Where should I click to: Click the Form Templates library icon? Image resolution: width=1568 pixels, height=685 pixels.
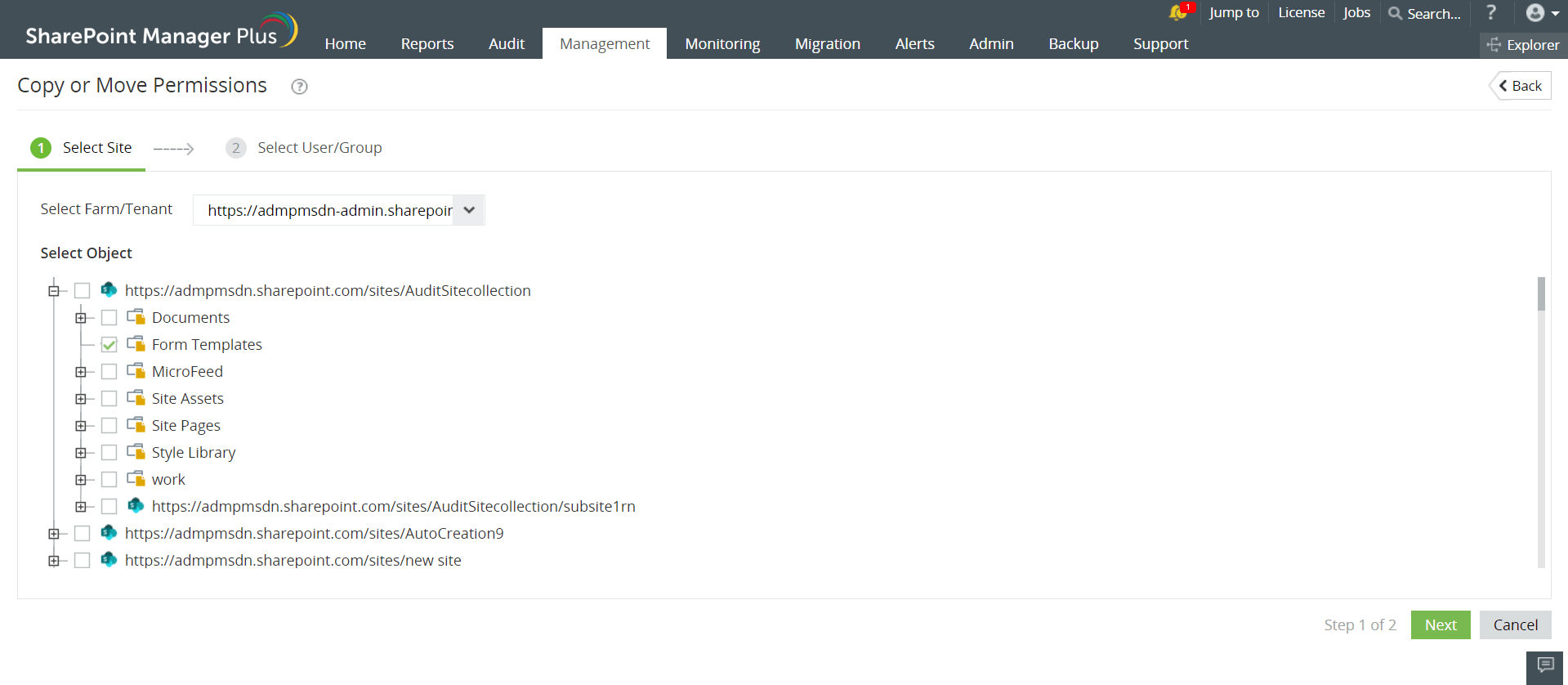coord(136,343)
